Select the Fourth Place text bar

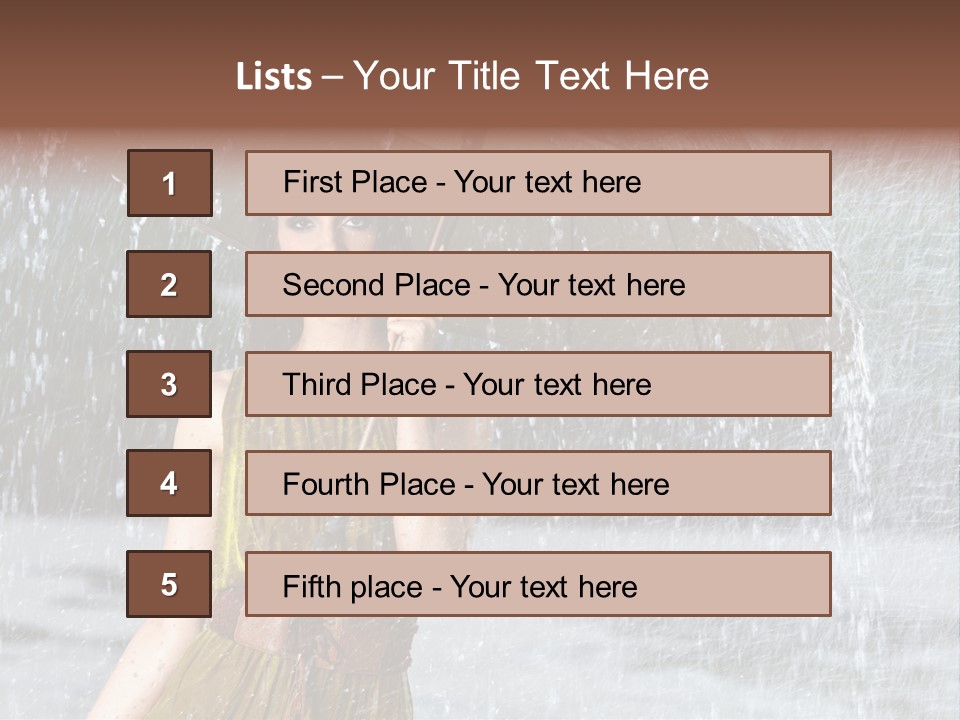click(538, 483)
